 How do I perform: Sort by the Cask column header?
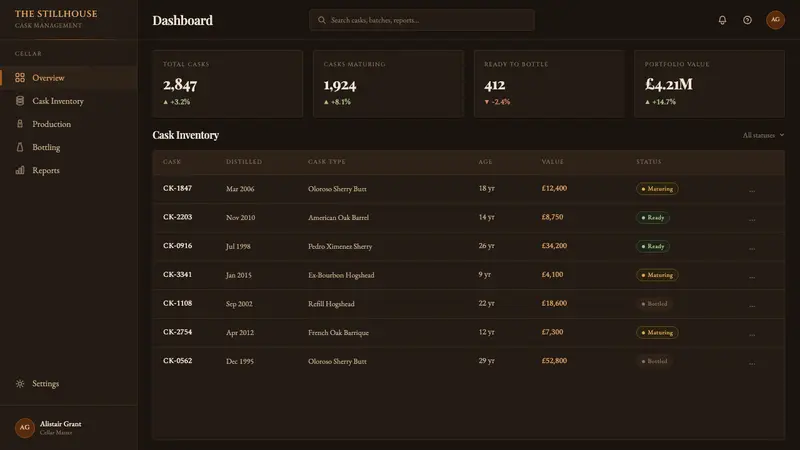point(172,162)
